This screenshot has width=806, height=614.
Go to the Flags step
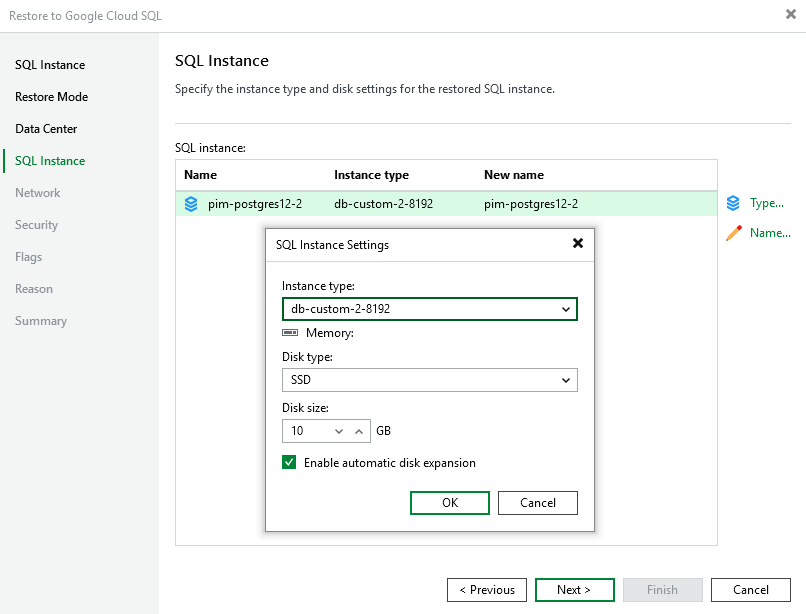click(x=28, y=257)
